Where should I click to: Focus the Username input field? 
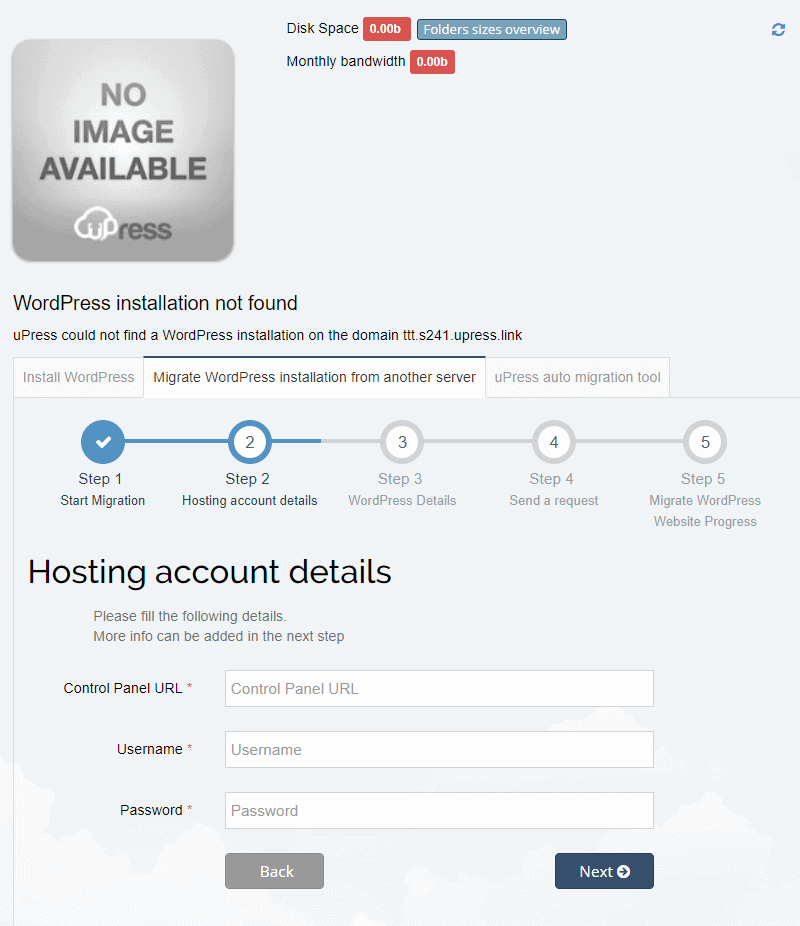(439, 749)
